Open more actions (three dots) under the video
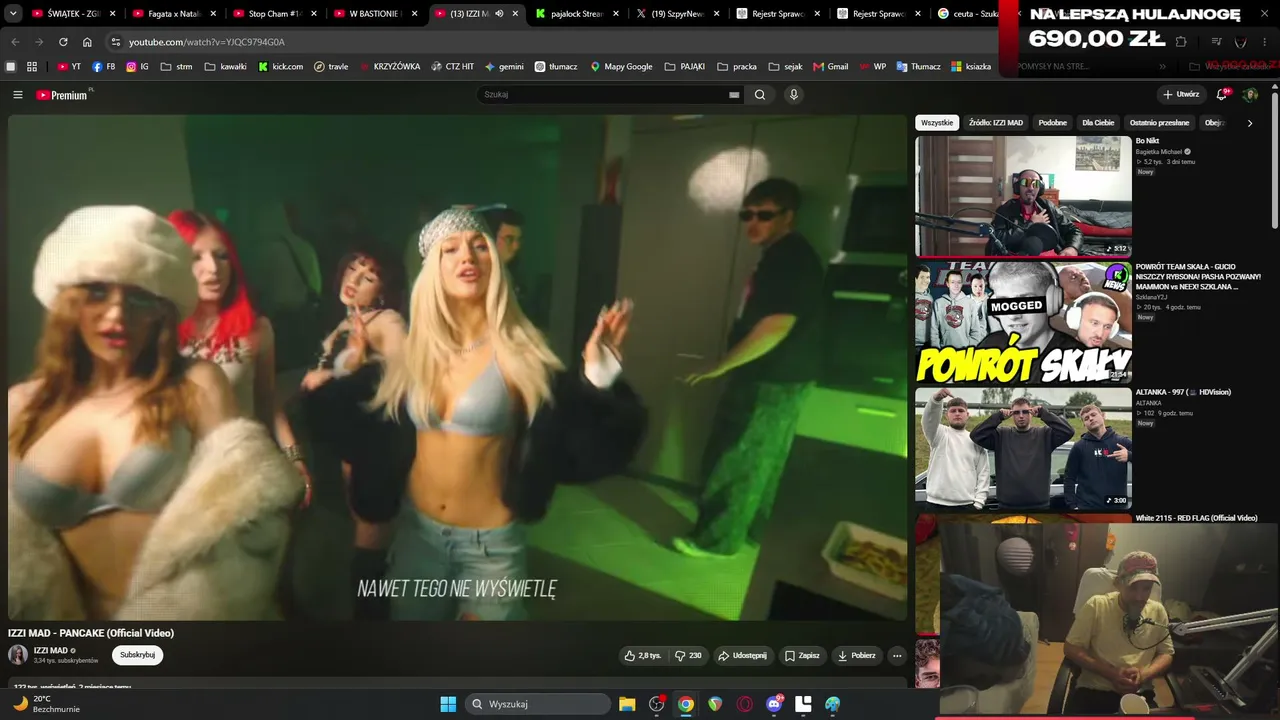Screen dimensions: 1280x720 coord(897,656)
